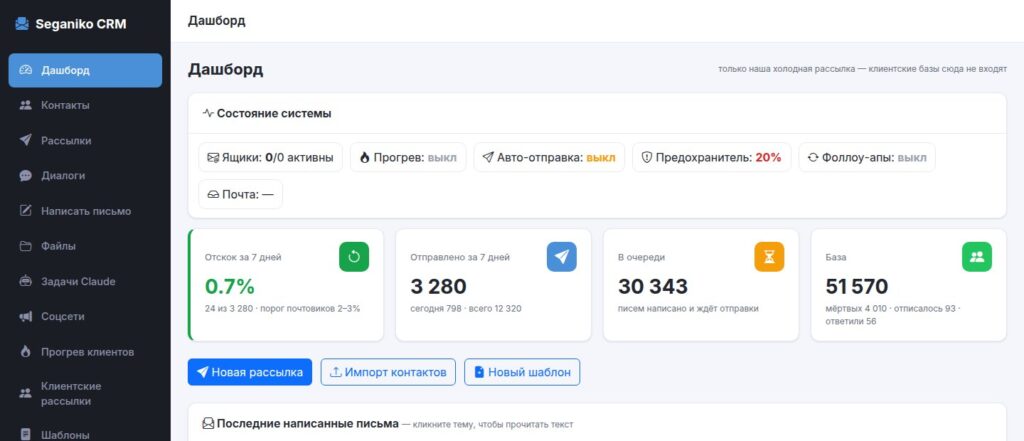Click the flame icon in Прогрев status chip
This screenshot has width=1024, height=441.
coord(364,157)
